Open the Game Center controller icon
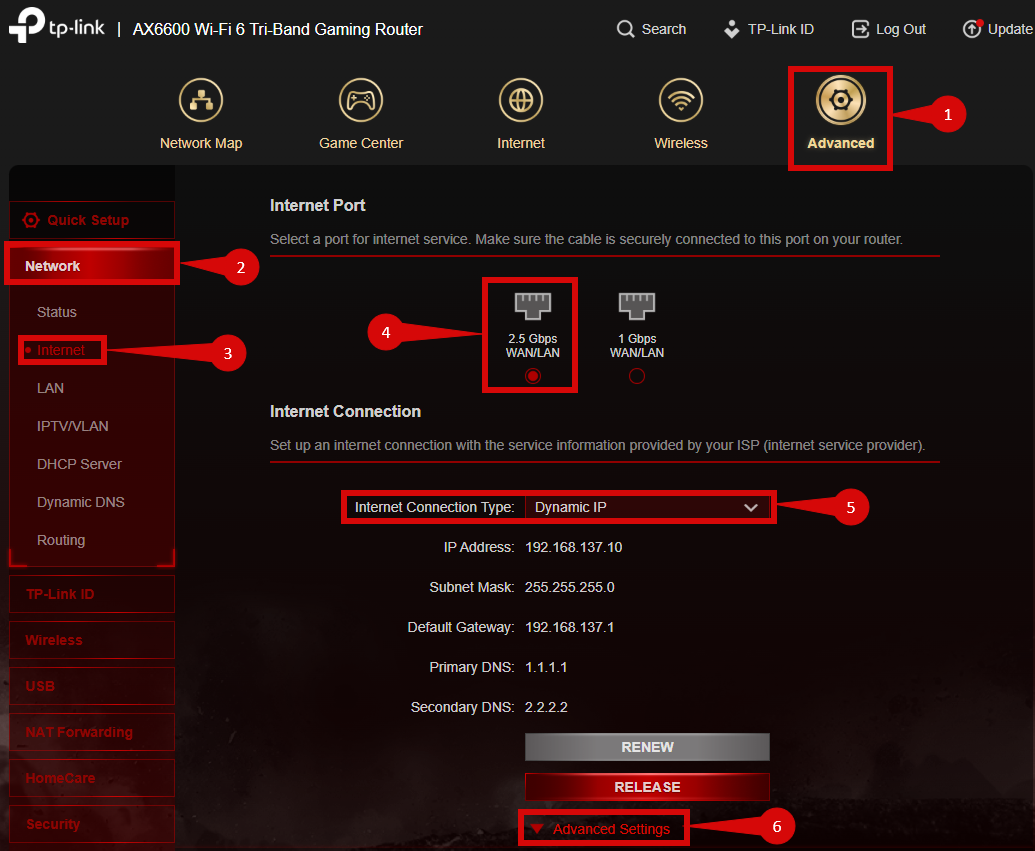1035x851 pixels. tap(360, 100)
